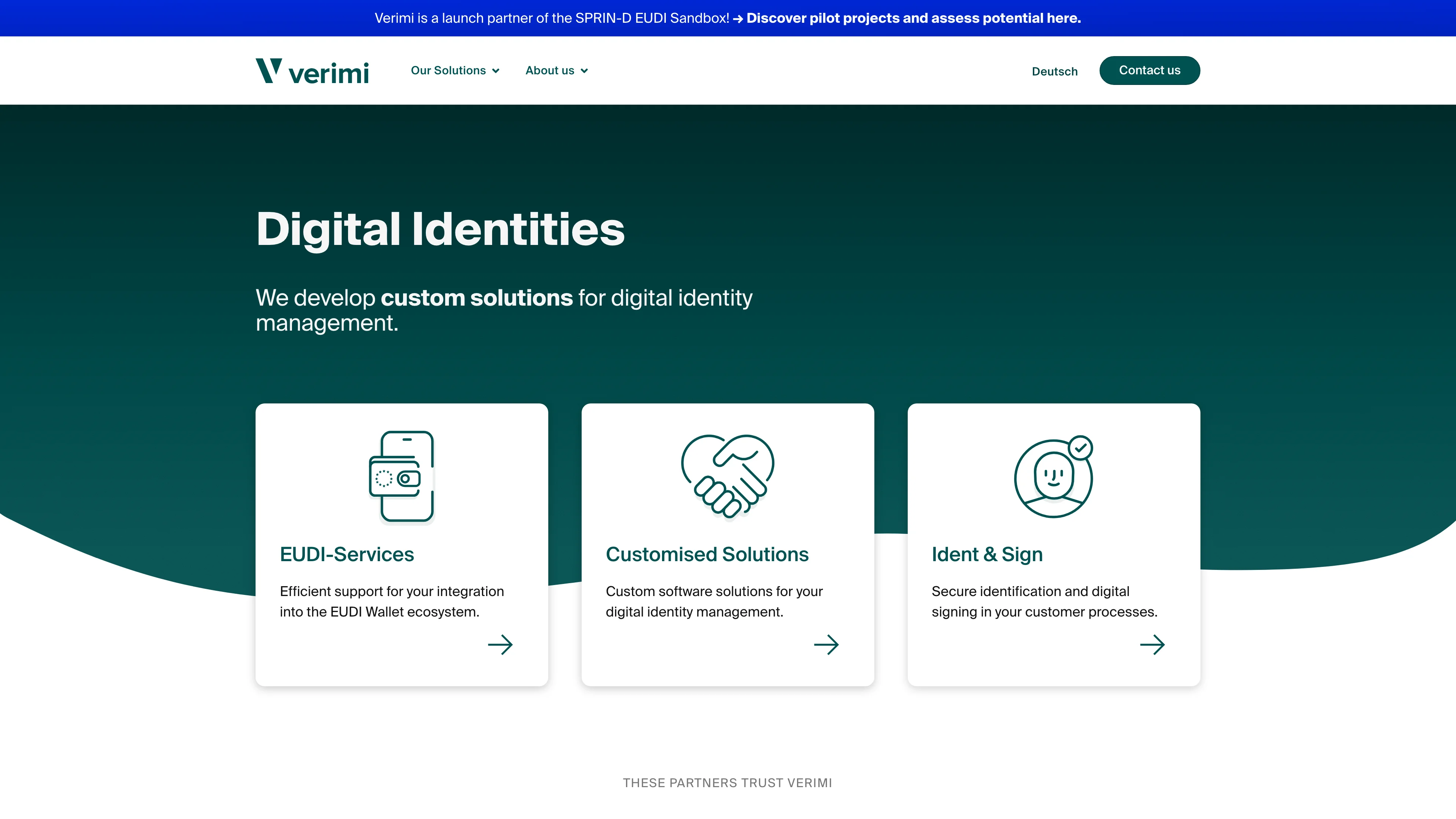Click the Verimi logo
This screenshot has width=1456, height=819.
[x=312, y=70]
